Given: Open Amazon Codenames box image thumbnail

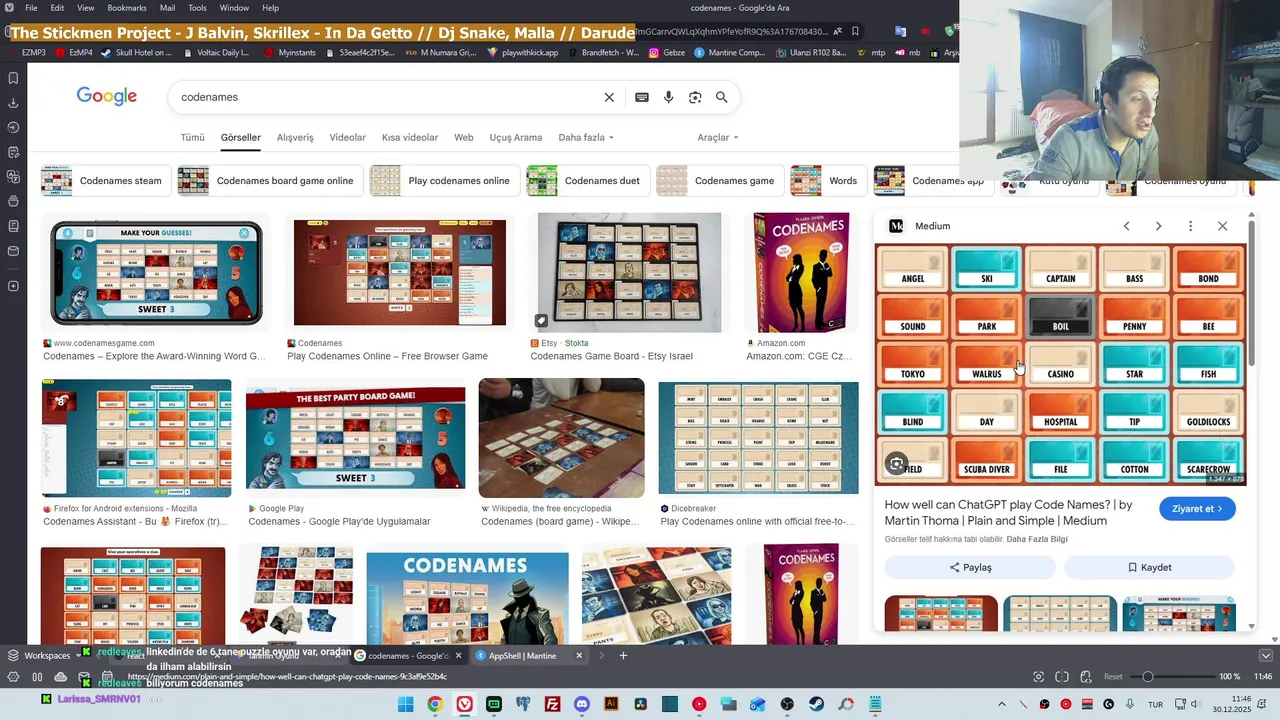Looking at the screenshot, I should (x=802, y=272).
